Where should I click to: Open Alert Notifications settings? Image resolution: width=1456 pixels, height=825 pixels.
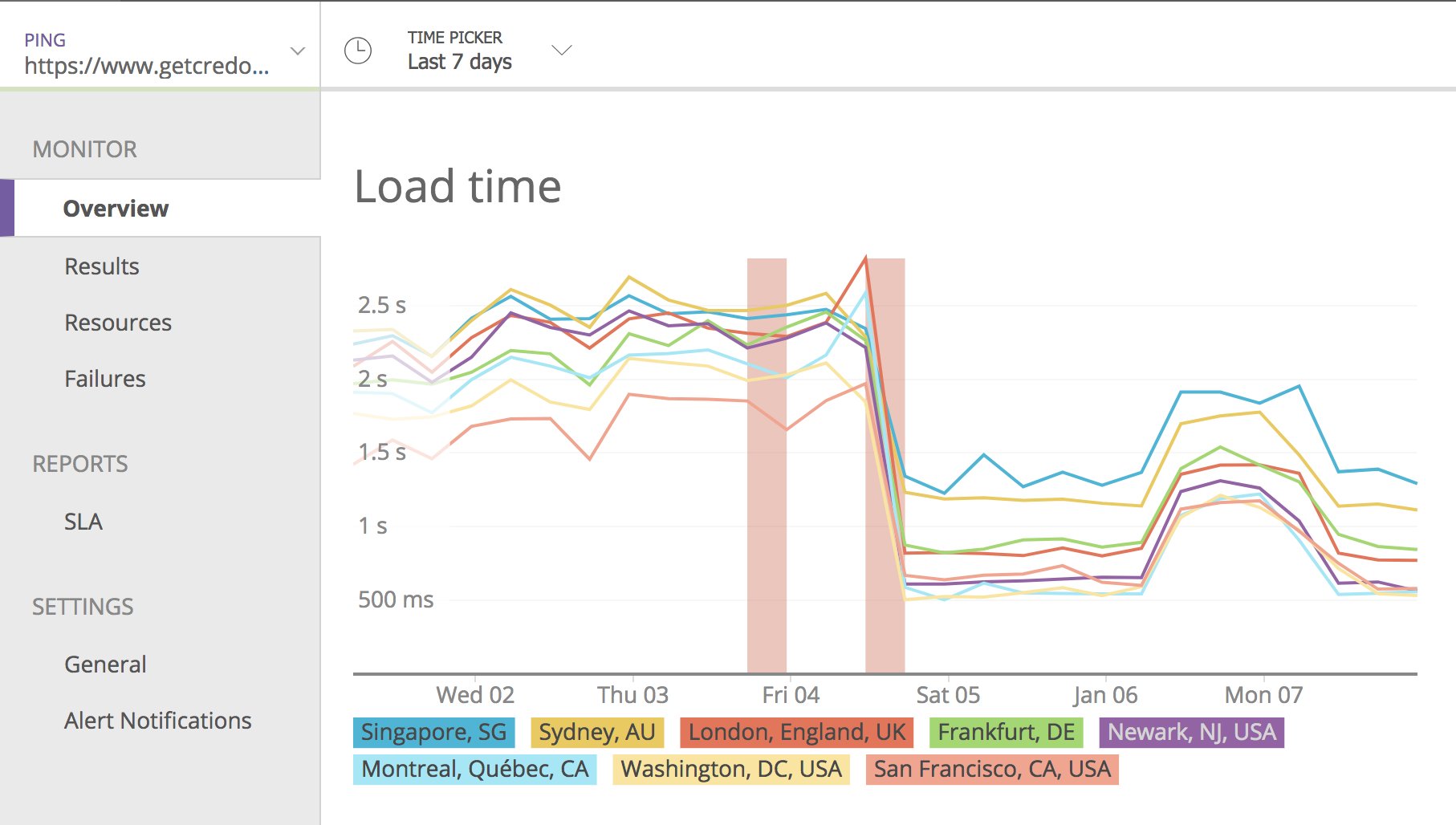click(x=157, y=720)
